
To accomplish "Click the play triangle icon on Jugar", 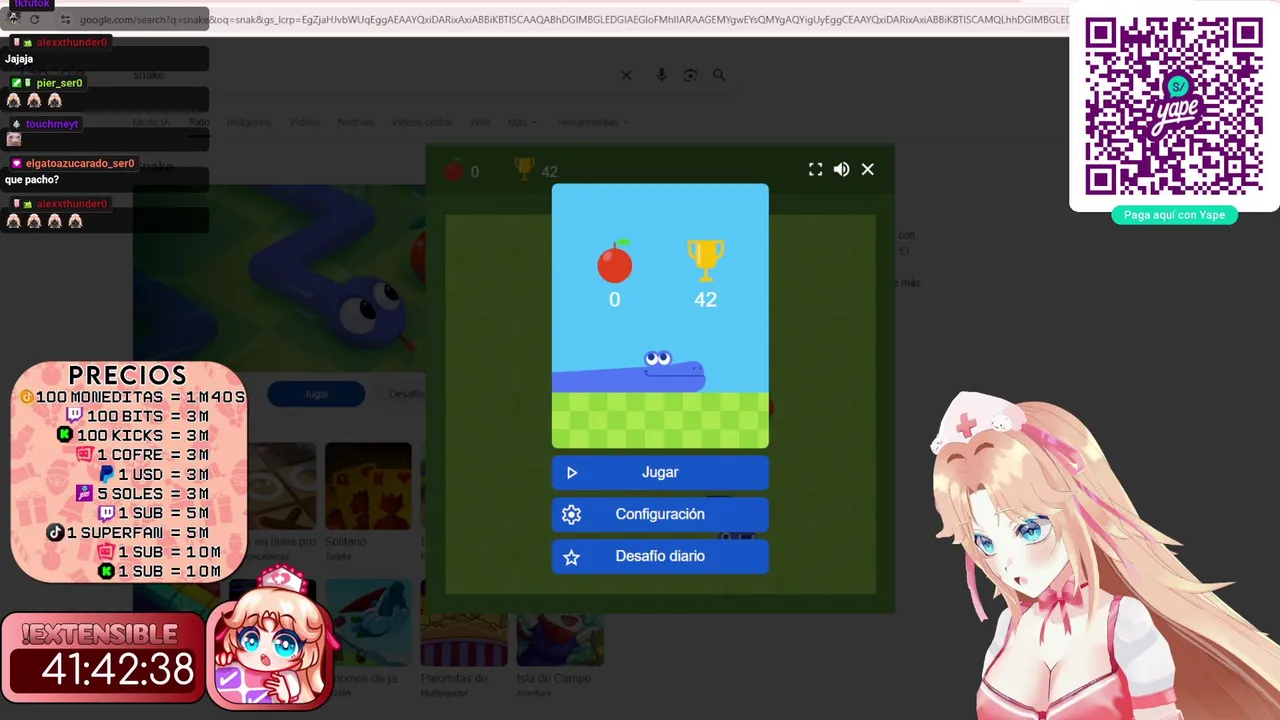I will tap(572, 473).
